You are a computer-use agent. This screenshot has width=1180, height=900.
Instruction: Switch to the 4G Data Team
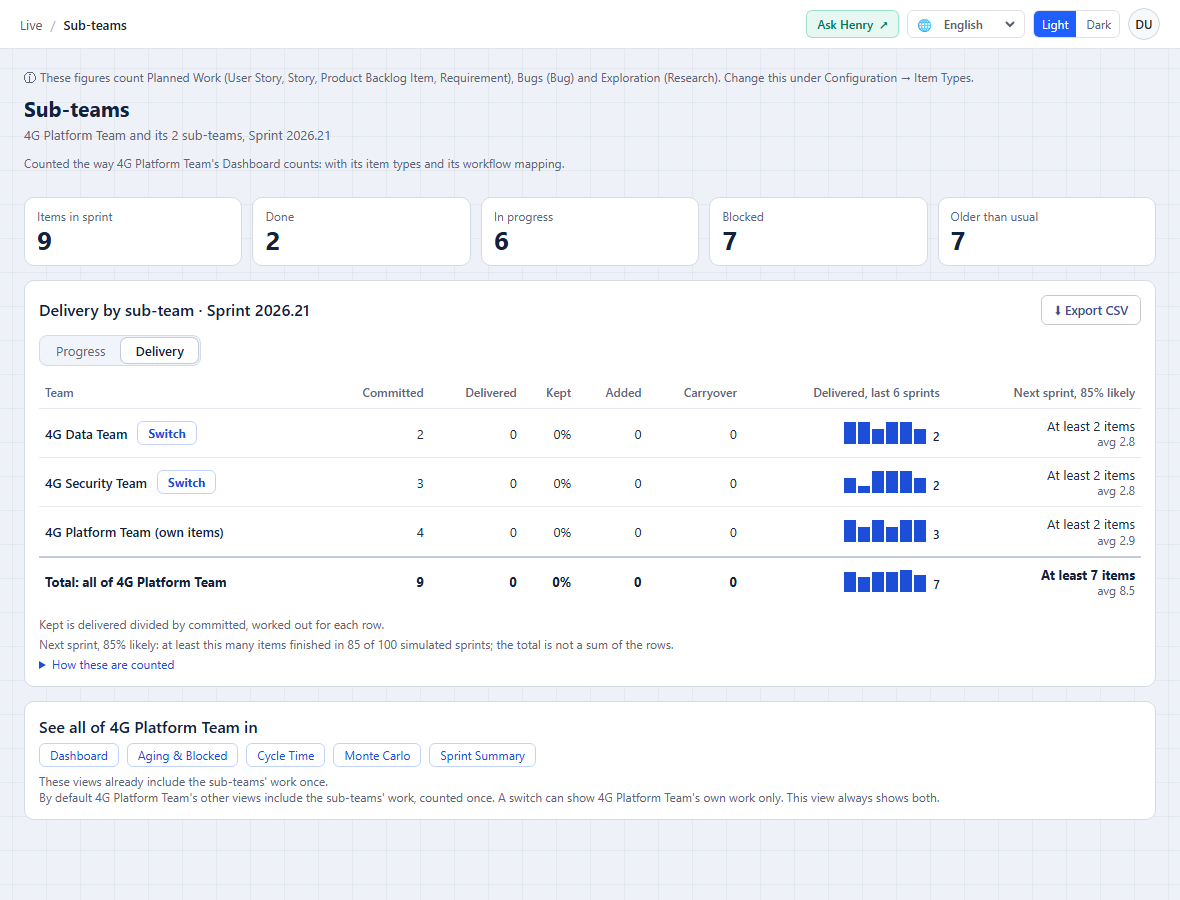click(x=166, y=433)
